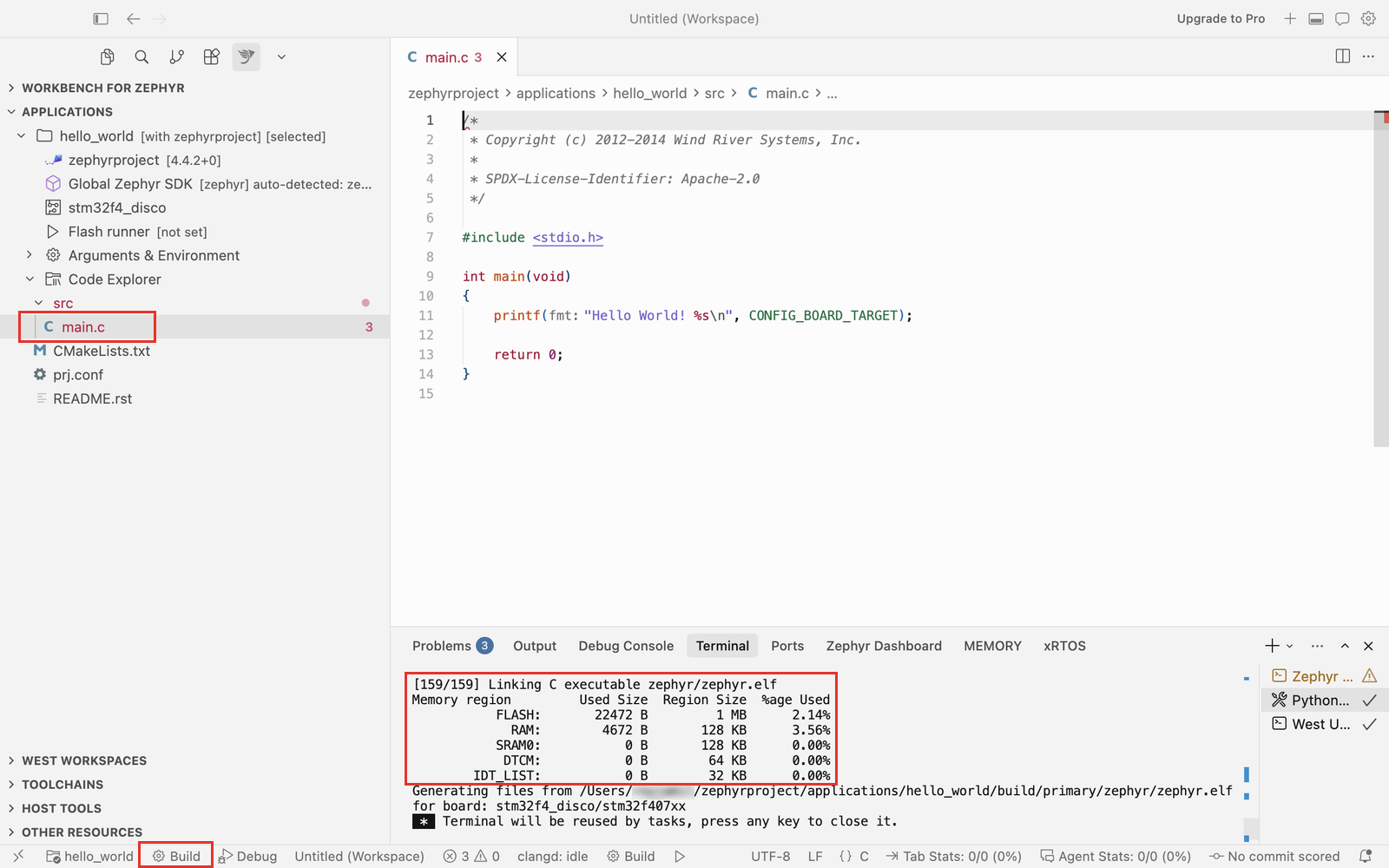Go back with the left arrow
The image size is (1389, 868).
pyautogui.click(x=133, y=18)
